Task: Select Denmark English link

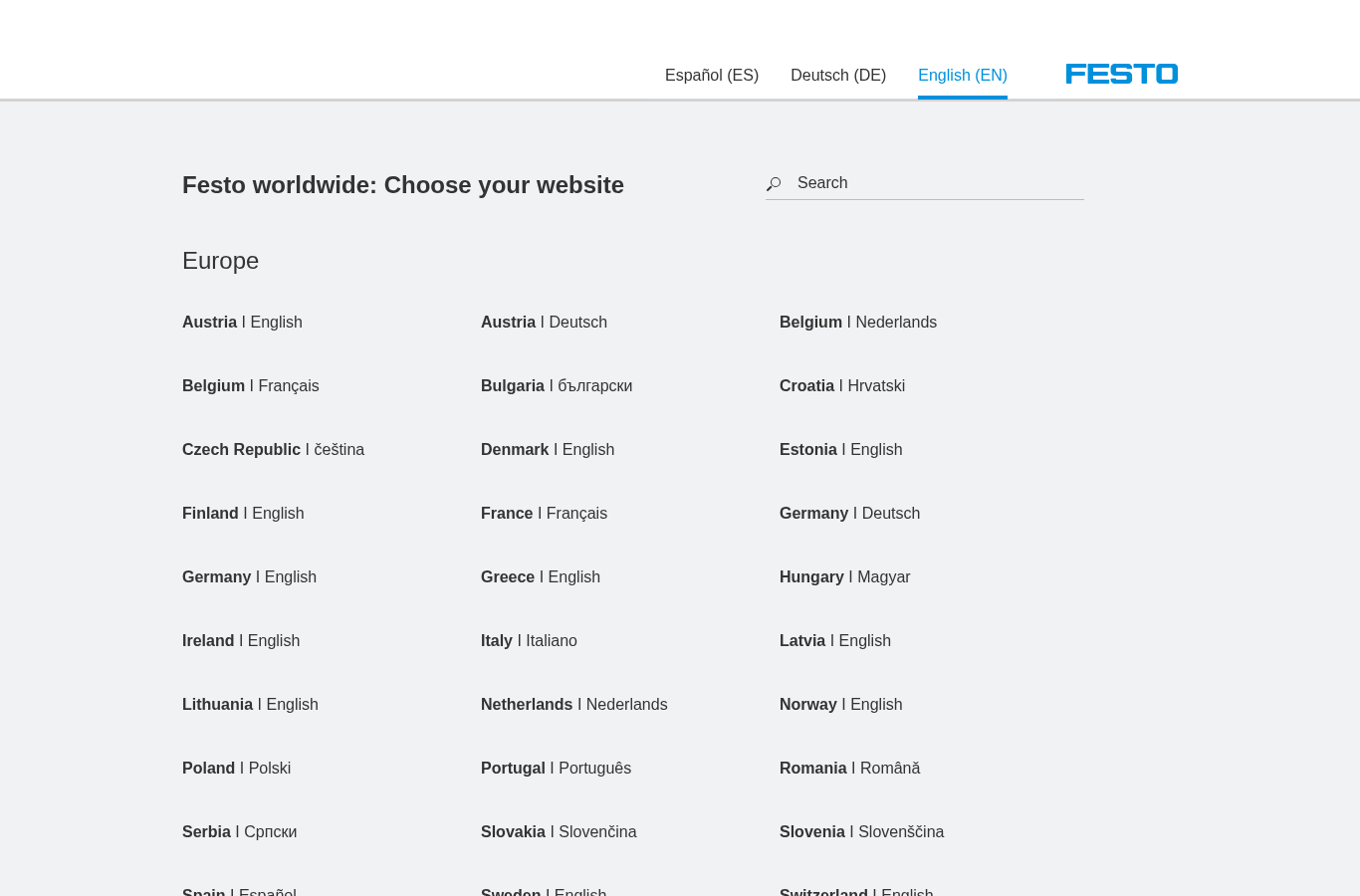Action: click(x=548, y=450)
